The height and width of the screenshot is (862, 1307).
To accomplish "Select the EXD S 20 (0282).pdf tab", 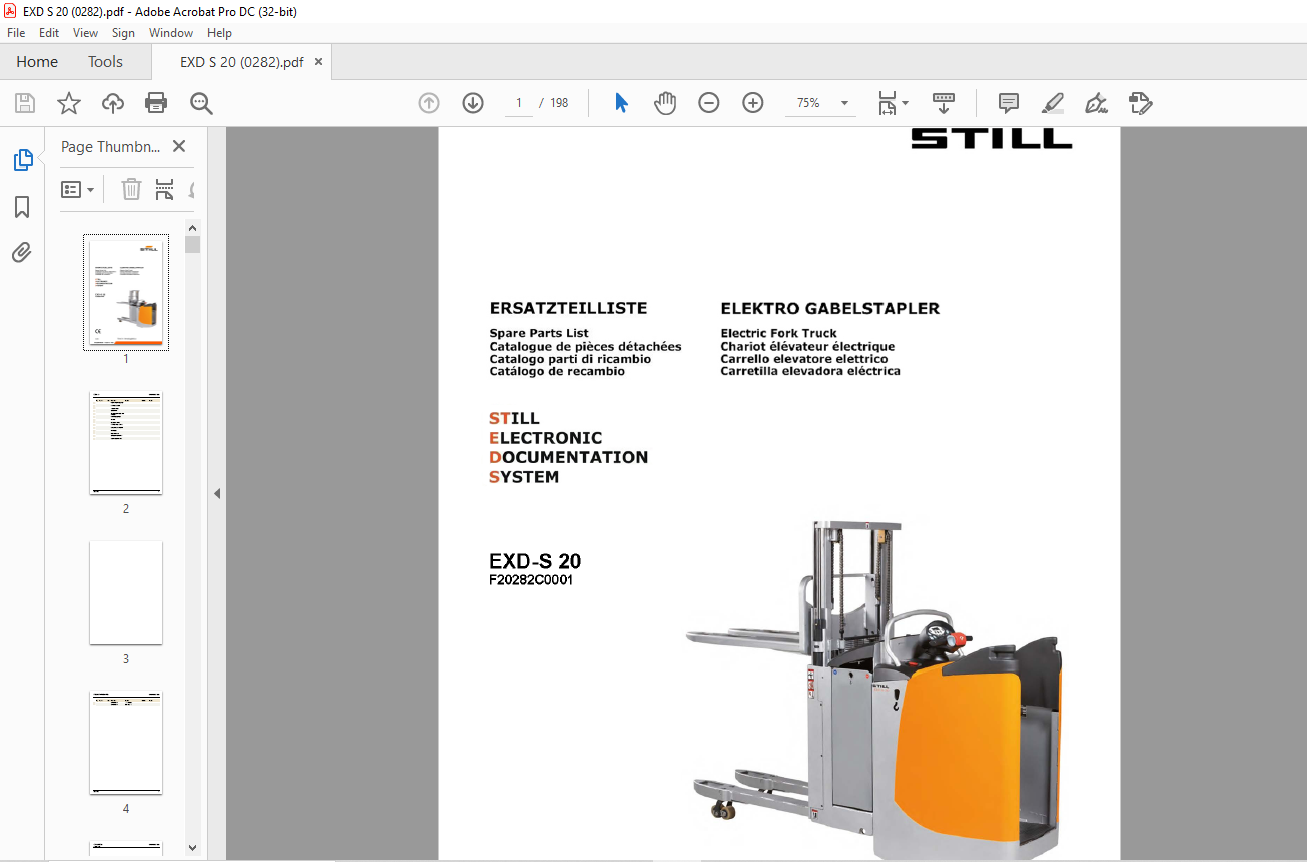I will click(x=241, y=62).
